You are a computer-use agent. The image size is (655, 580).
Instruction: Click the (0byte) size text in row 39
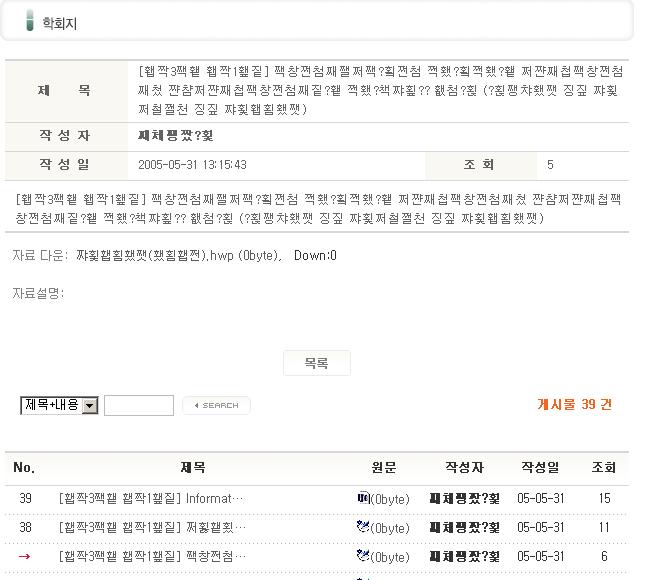point(390,499)
